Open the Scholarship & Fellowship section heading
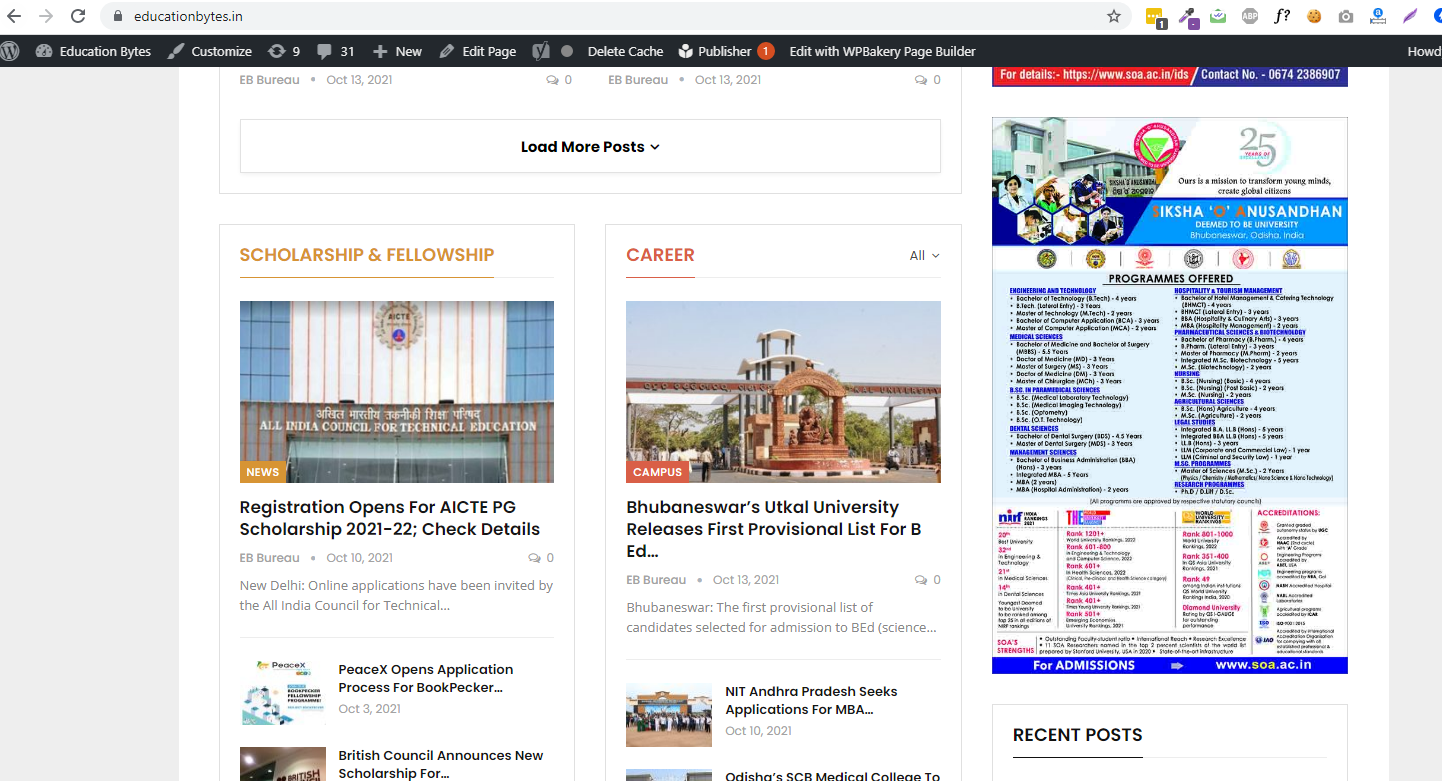 pyautogui.click(x=367, y=255)
